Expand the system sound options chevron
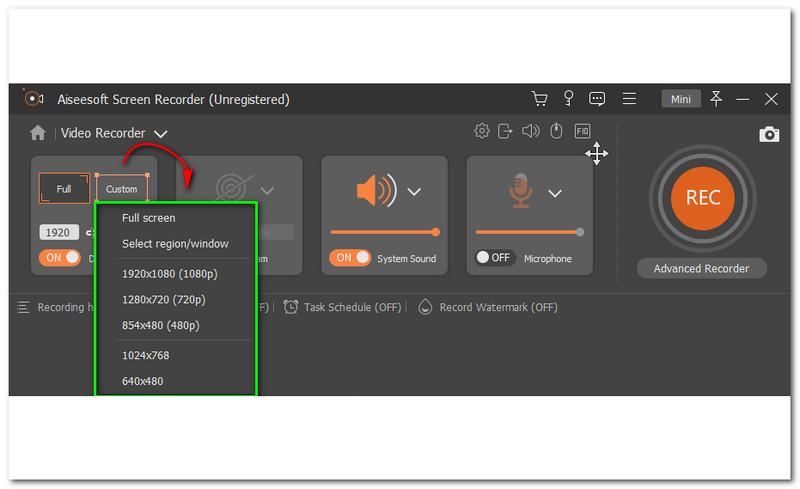The height and width of the screenshot is (489, 800). click(414, 192)
